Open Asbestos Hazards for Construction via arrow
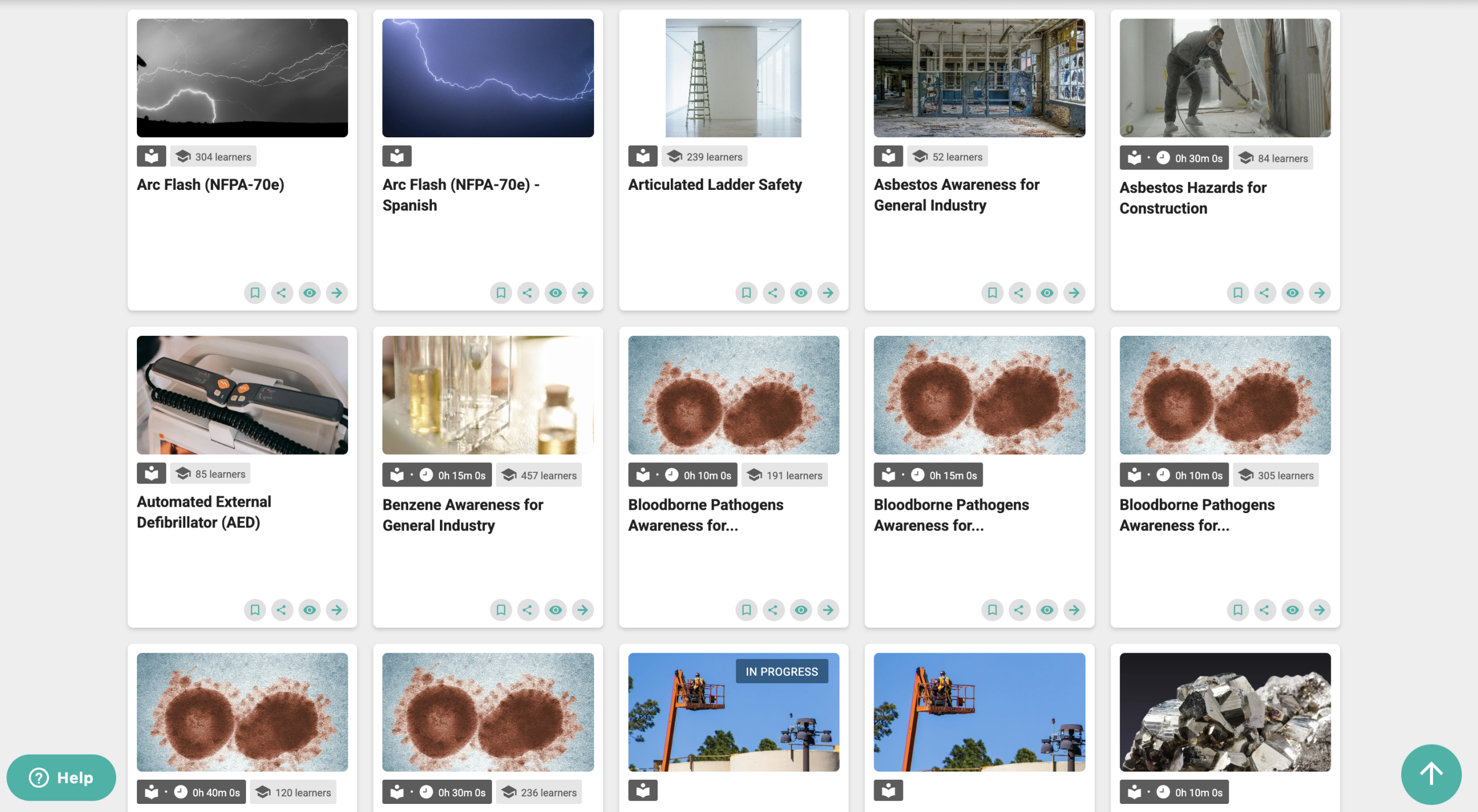The width and height of the screenshot is (1478, 812). (x=1320, y=293)
